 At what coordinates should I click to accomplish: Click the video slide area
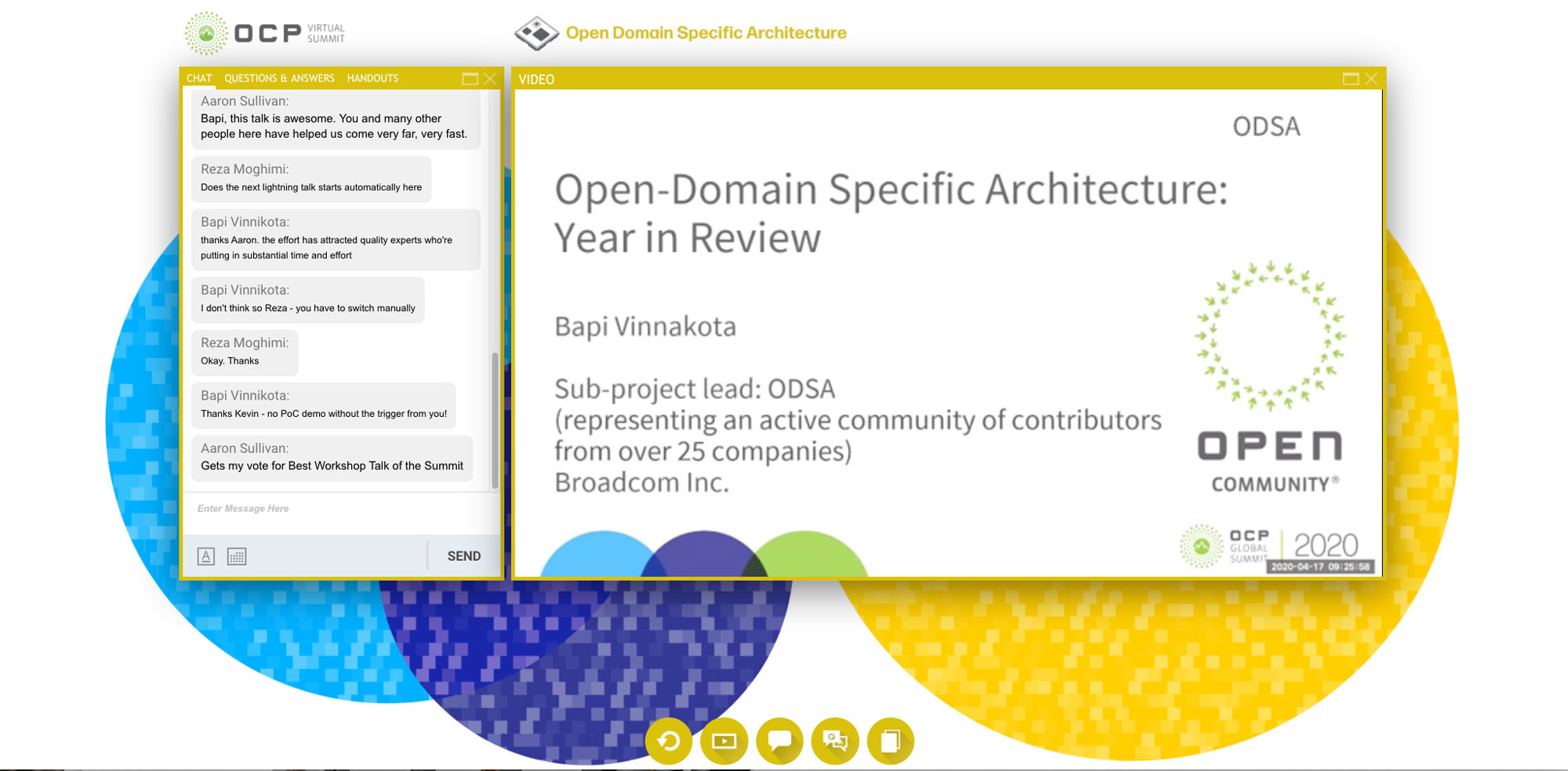948,333
